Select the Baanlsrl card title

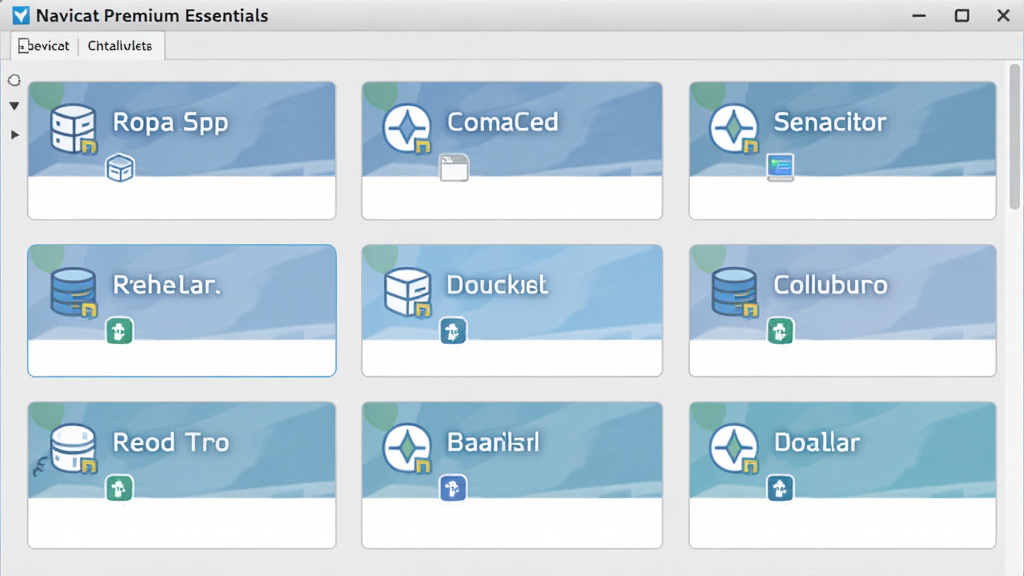[x=493, y=442]
